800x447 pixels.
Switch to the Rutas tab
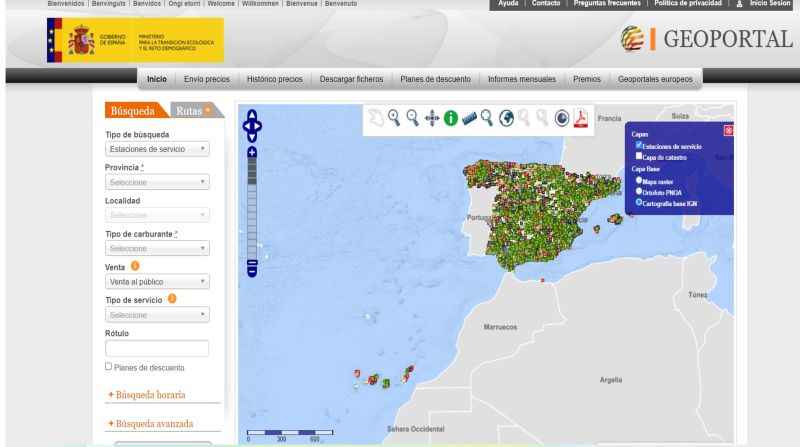coord(194,110)
